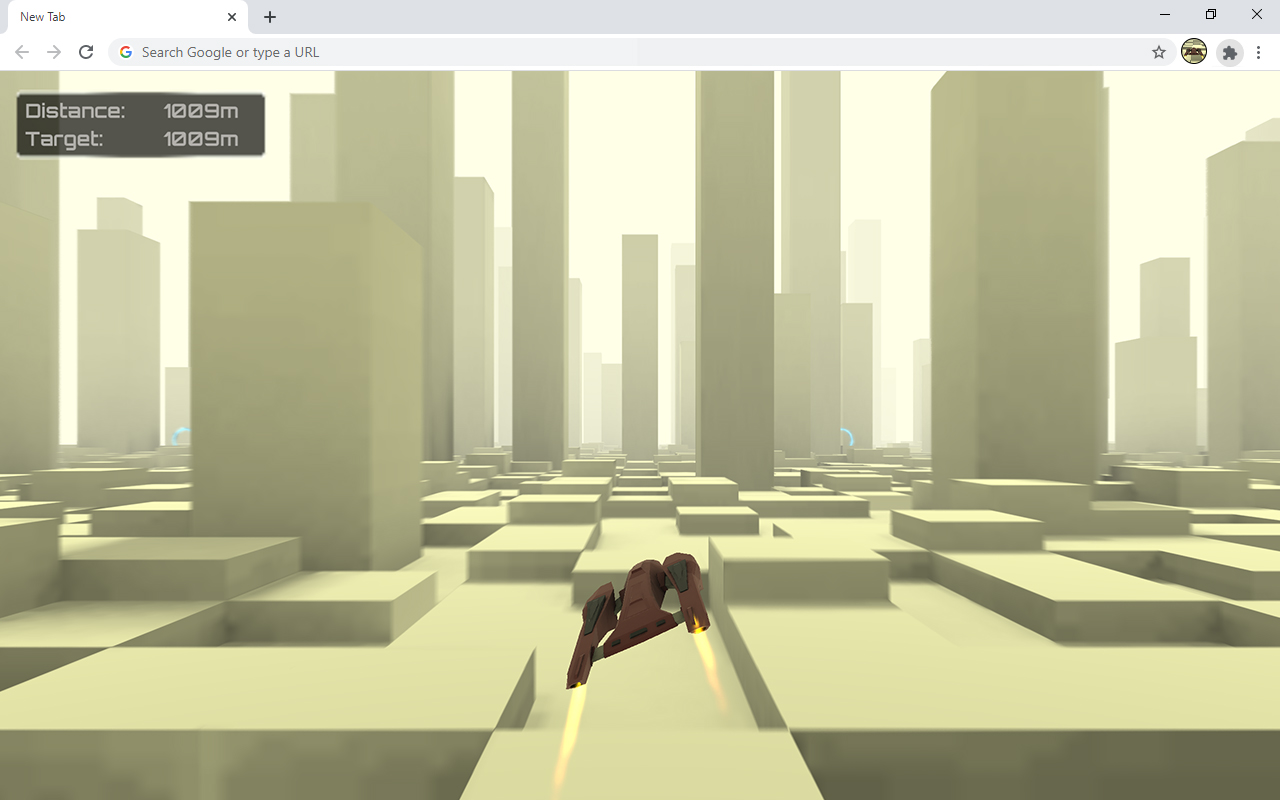
Task: Open a new tab with plus button
Action: click(x=270, y=17)
